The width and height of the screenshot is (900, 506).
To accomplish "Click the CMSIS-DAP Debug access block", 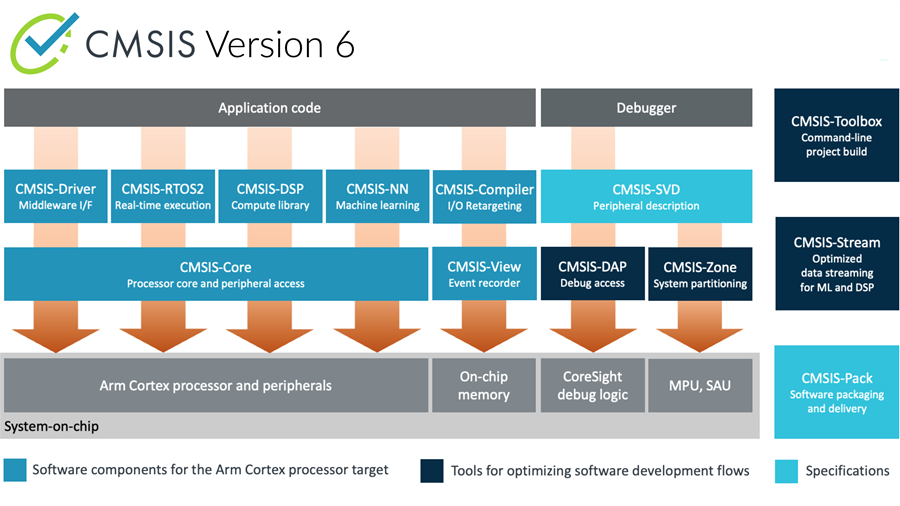I will (x=591, y=275).
